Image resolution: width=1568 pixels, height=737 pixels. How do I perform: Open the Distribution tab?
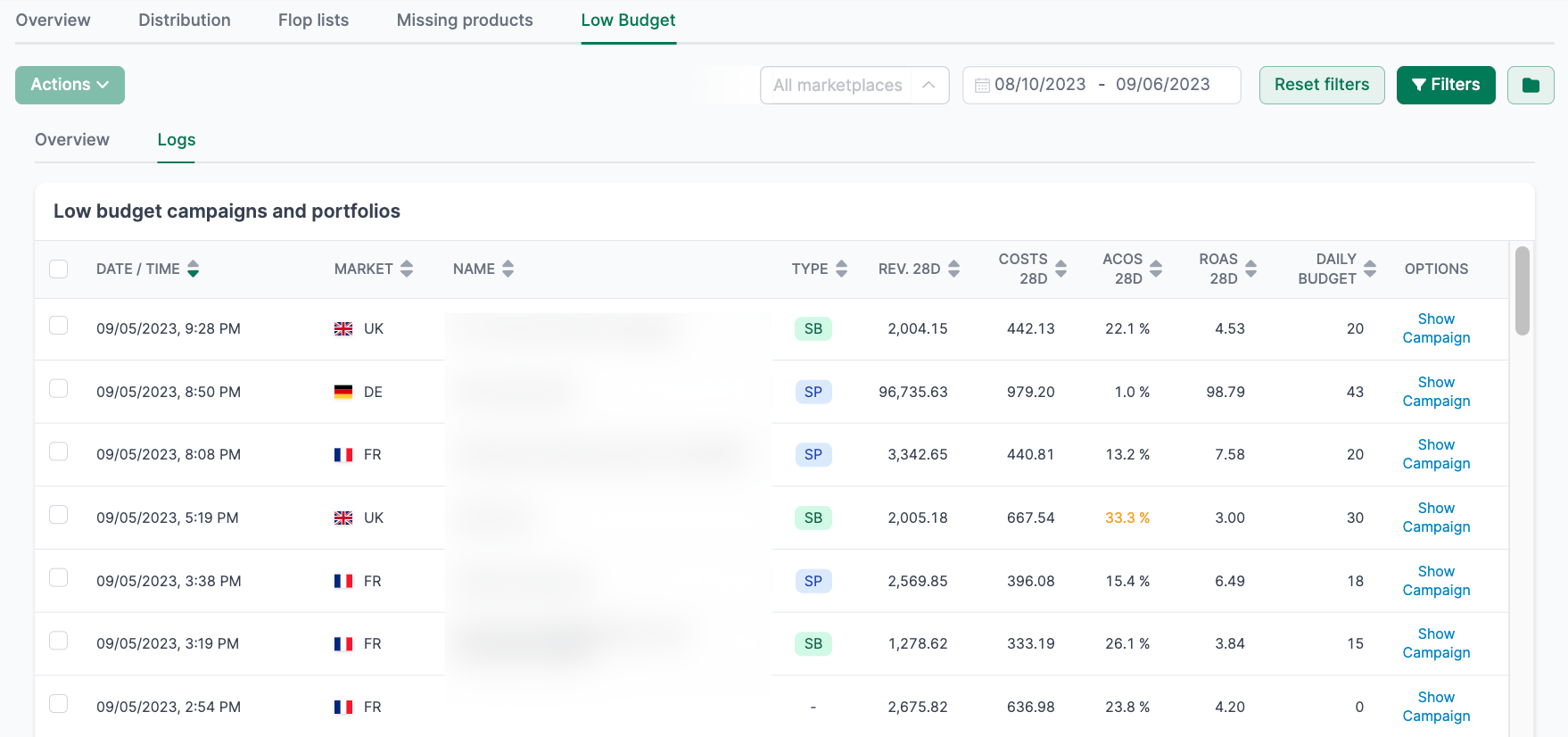[x=185, y=20]
